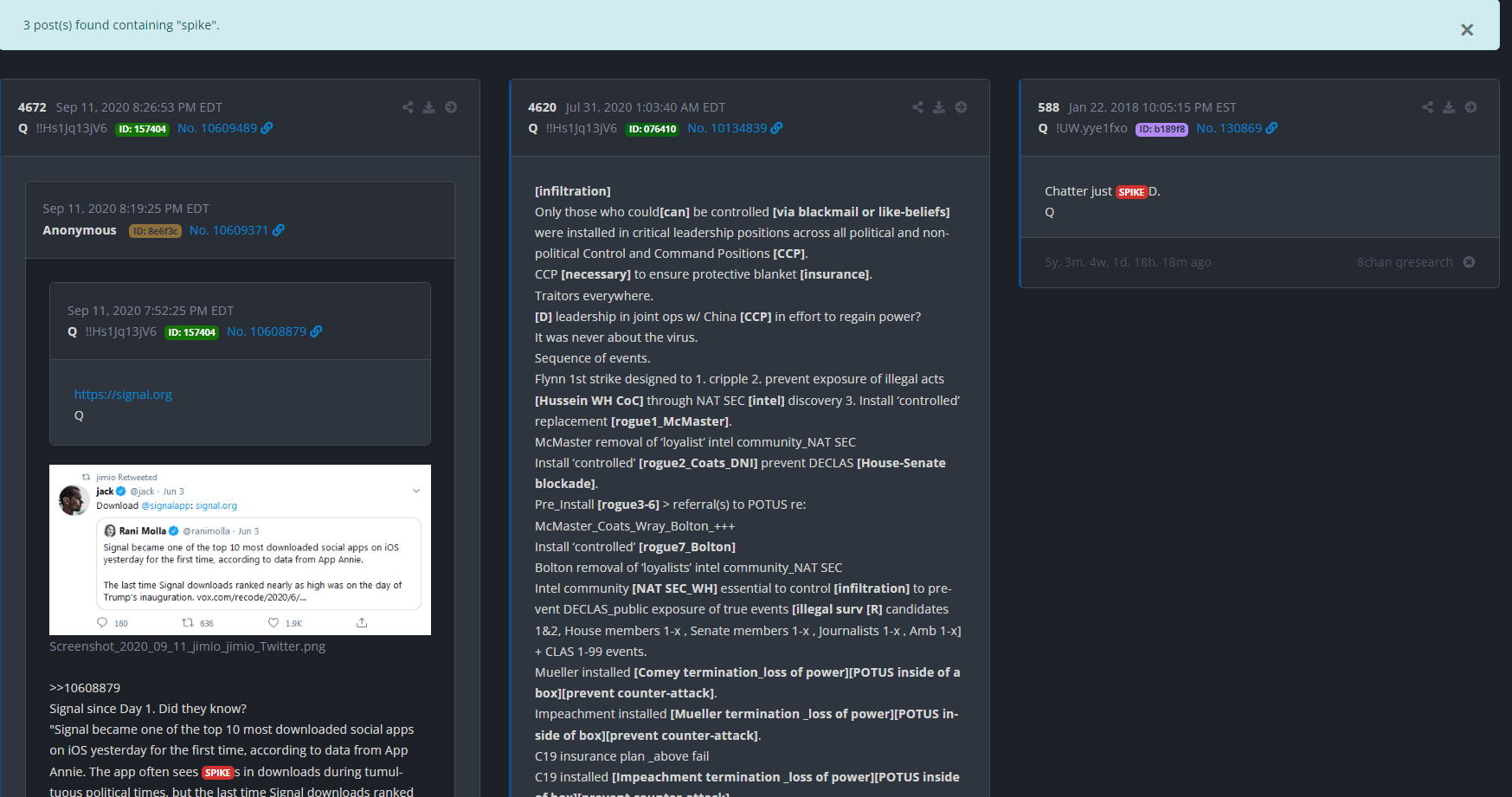Select purple ID: b189f8 badge
The height and width of the screenshot is (797, 1512).
pyautogui.click(x=1161, y=129)
